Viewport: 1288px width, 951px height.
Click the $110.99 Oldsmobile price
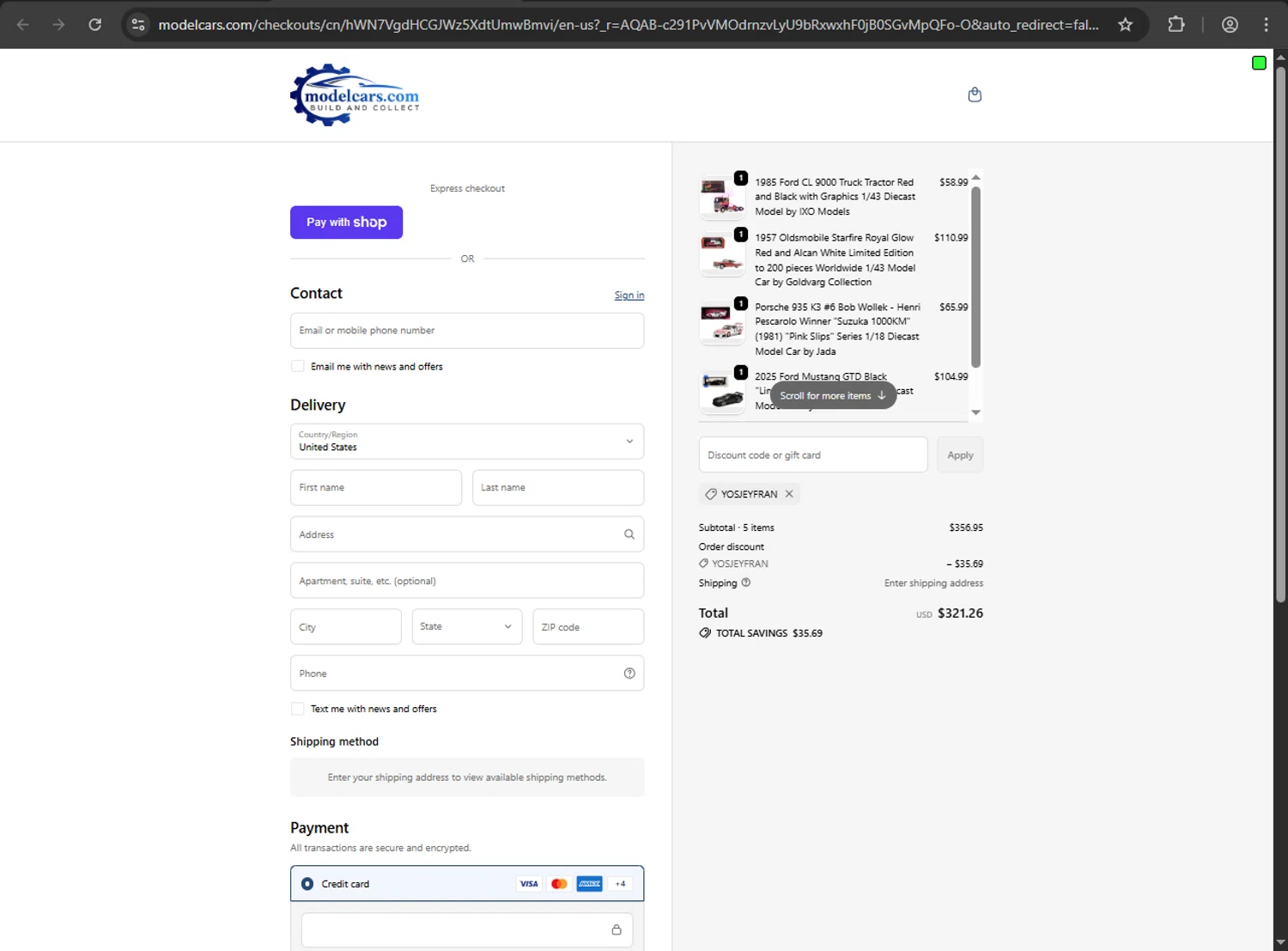(951, 238)
